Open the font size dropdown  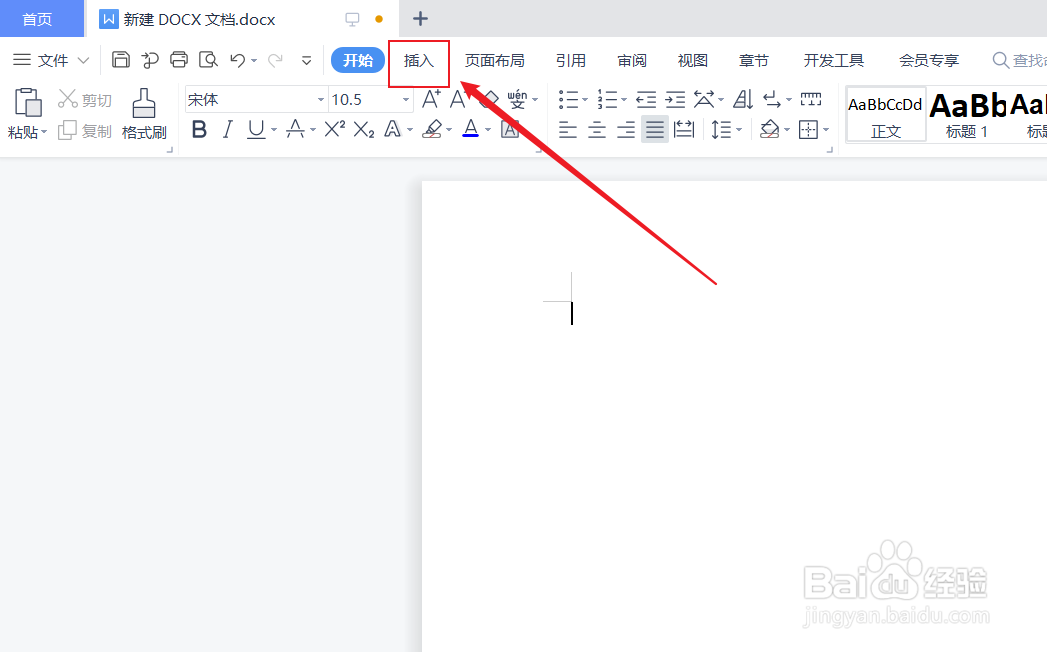(x=404, y=98)
